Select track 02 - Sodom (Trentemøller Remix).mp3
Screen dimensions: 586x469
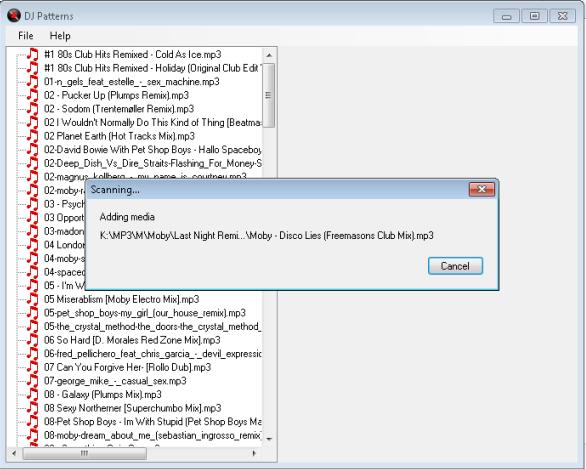coord(119,109)
